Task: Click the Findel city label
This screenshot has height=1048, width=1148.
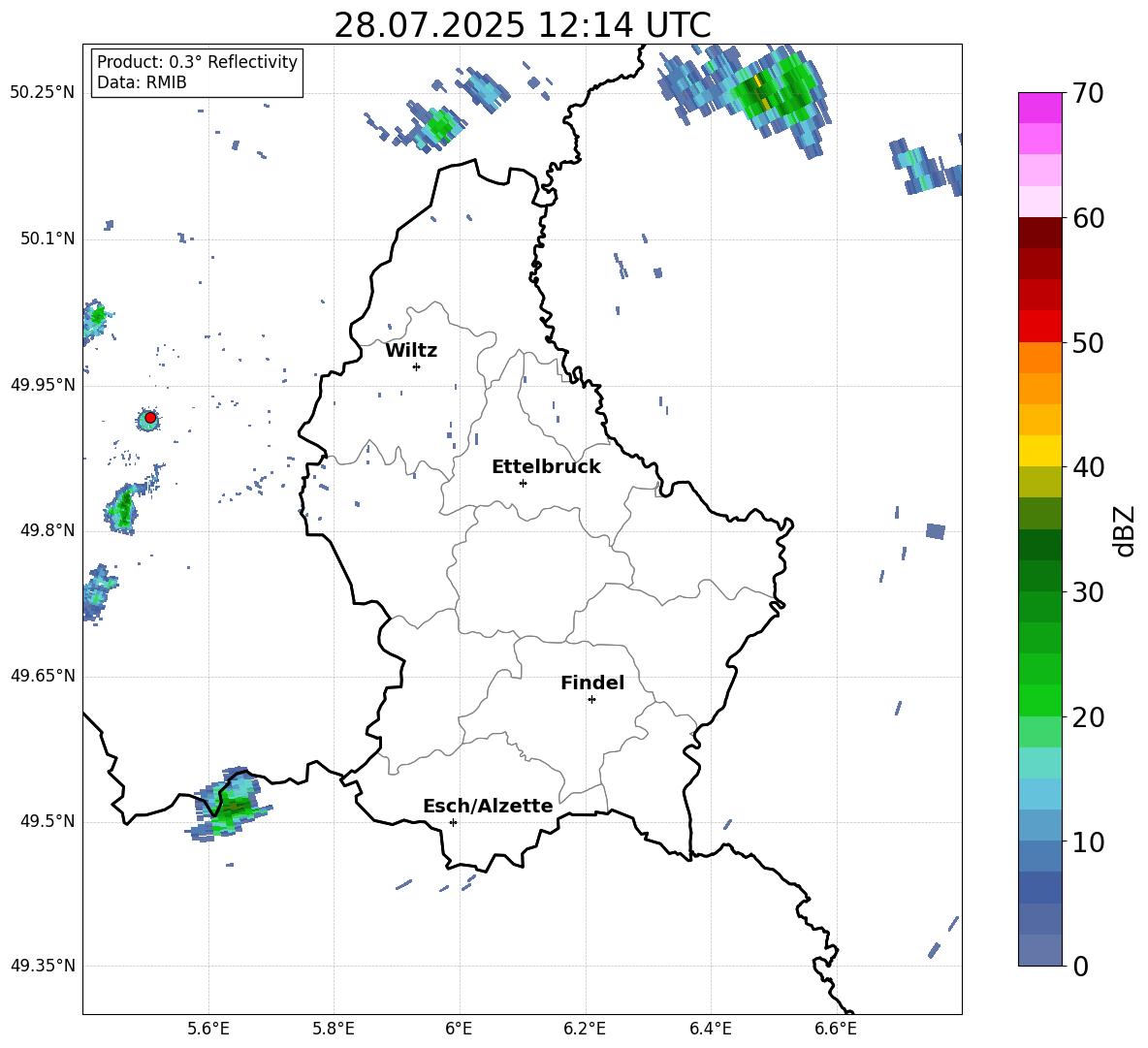Action: pyautogui.click(x=592, y=683)
